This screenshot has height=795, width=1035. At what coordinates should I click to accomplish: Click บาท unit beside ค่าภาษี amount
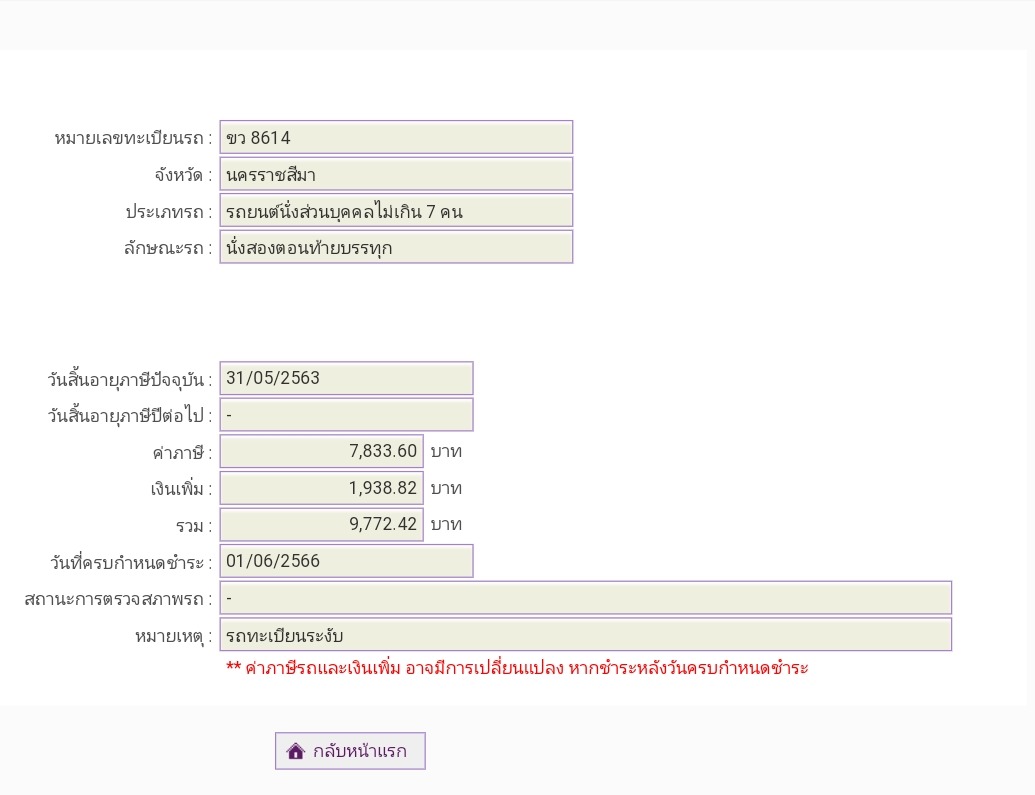[446, 452]
